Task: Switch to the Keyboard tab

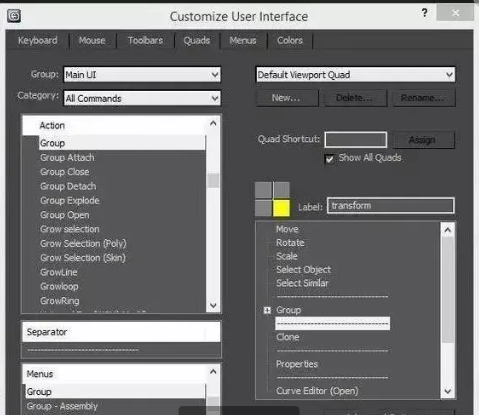Action: coord(38,41)
